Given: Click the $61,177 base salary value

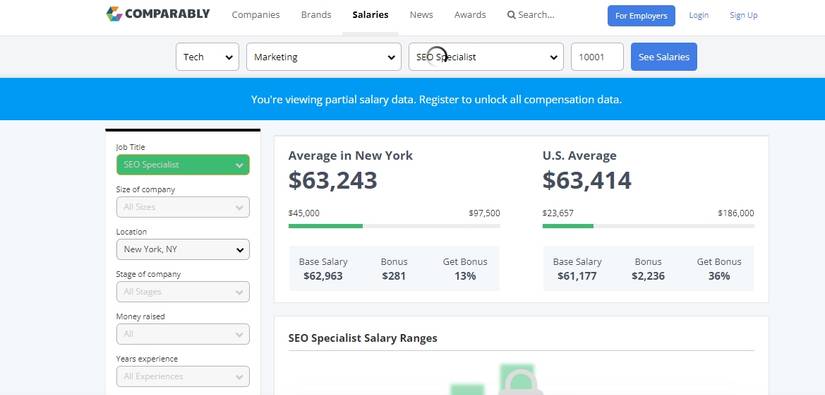Looking at the screenshot, I should point(577,276).
